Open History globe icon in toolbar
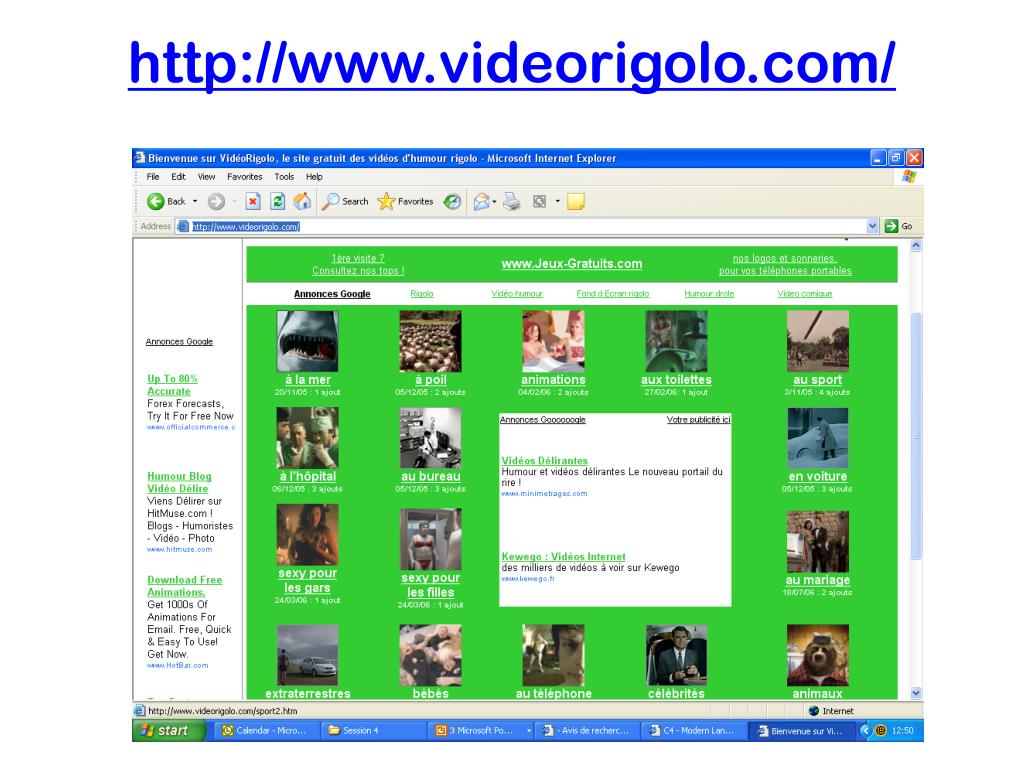This screenshot has height=768, width=1024. tap(452, 201)
